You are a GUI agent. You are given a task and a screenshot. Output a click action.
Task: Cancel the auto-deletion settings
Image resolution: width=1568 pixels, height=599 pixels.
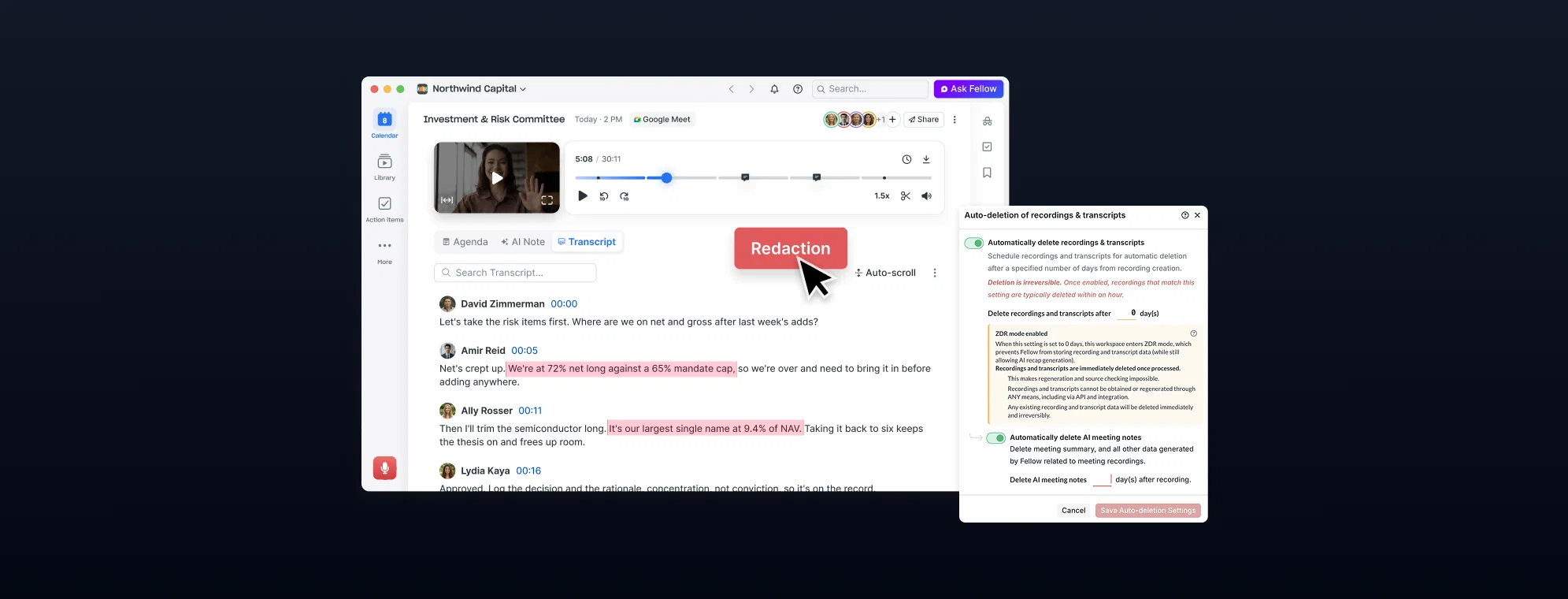1073,511
